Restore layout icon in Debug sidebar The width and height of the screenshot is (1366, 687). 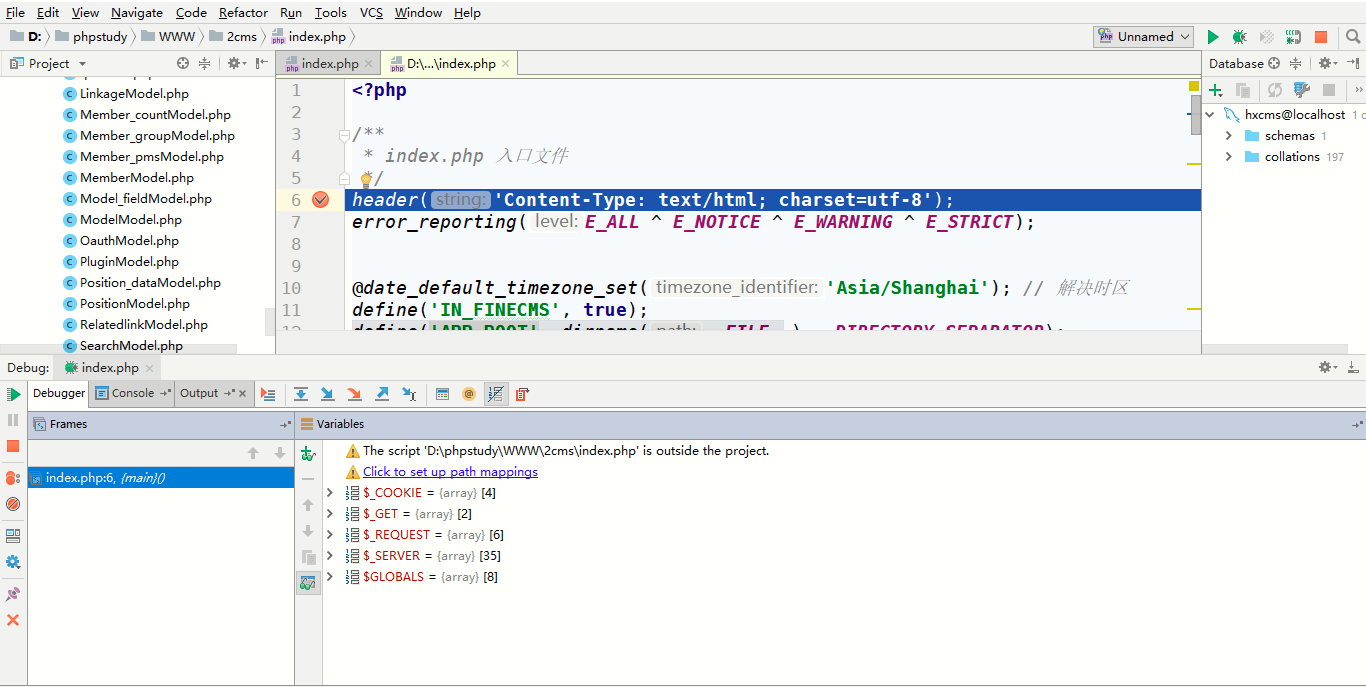(x=13, y=536)
